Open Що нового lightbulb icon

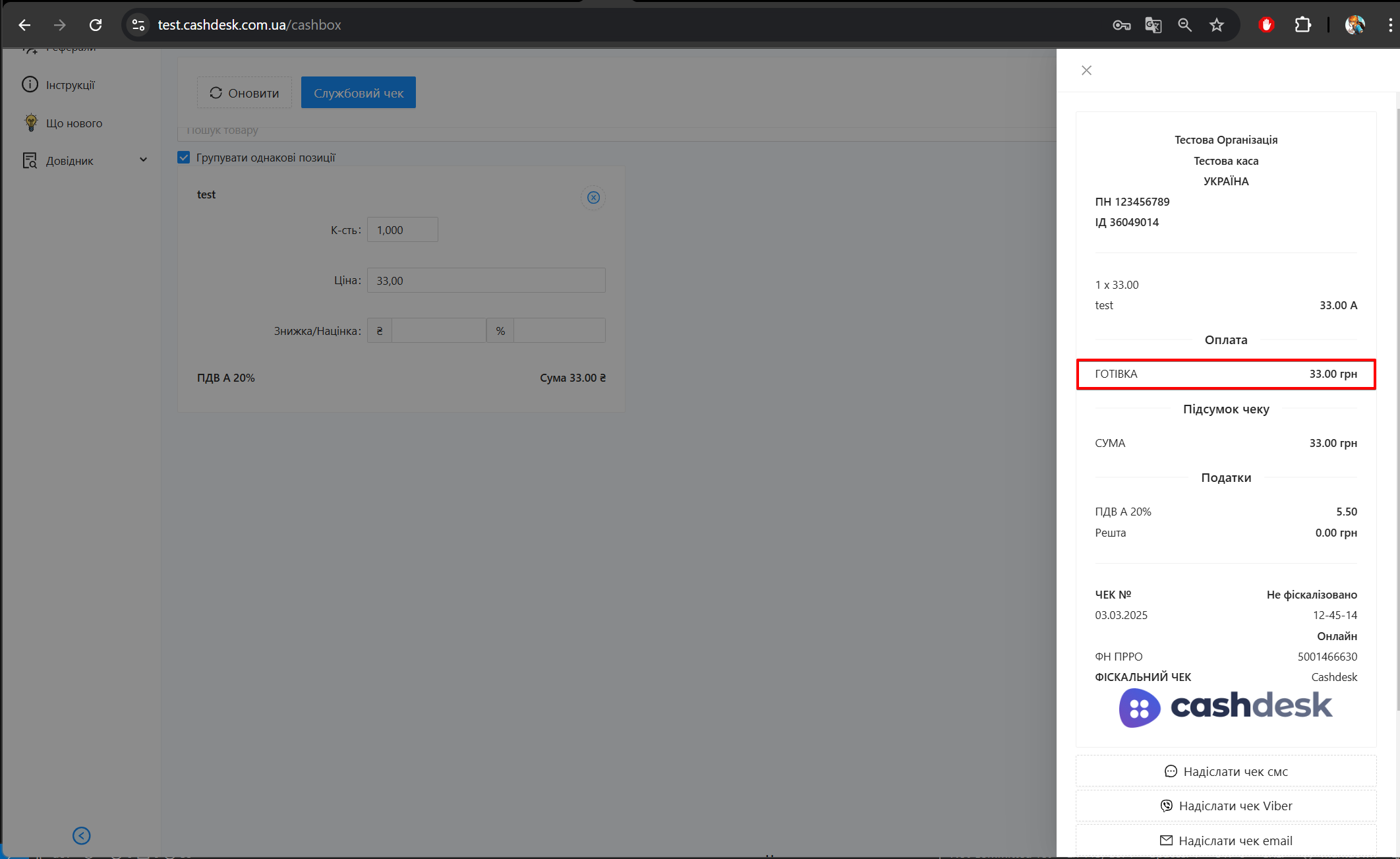[x=30, y=123]
